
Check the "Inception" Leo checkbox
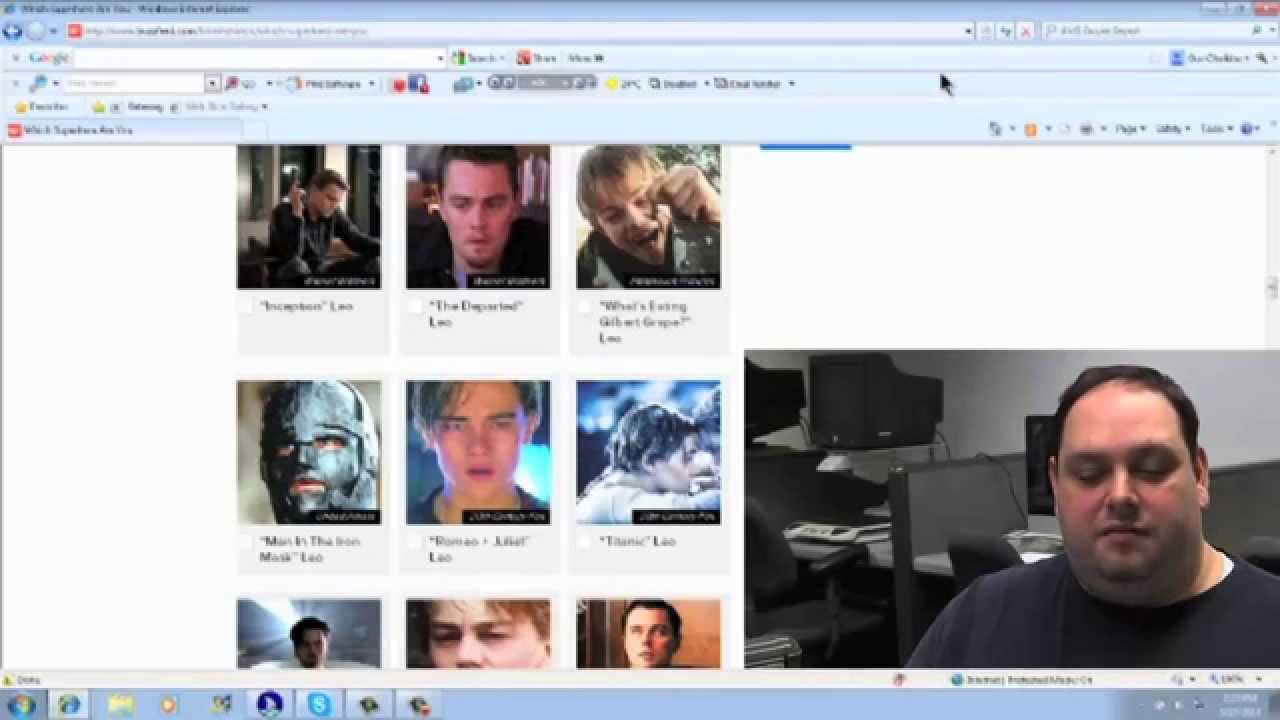(246, 307)
